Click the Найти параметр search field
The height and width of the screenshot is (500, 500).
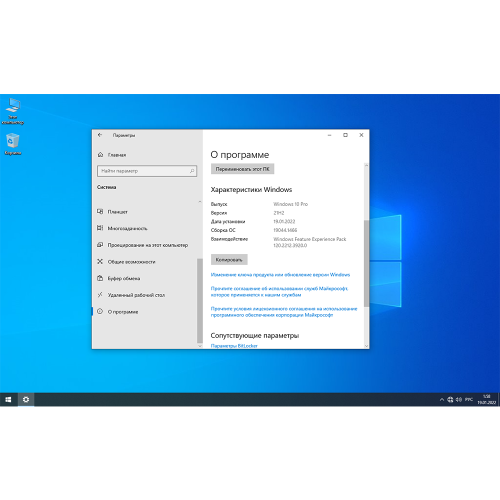point(147,171)
